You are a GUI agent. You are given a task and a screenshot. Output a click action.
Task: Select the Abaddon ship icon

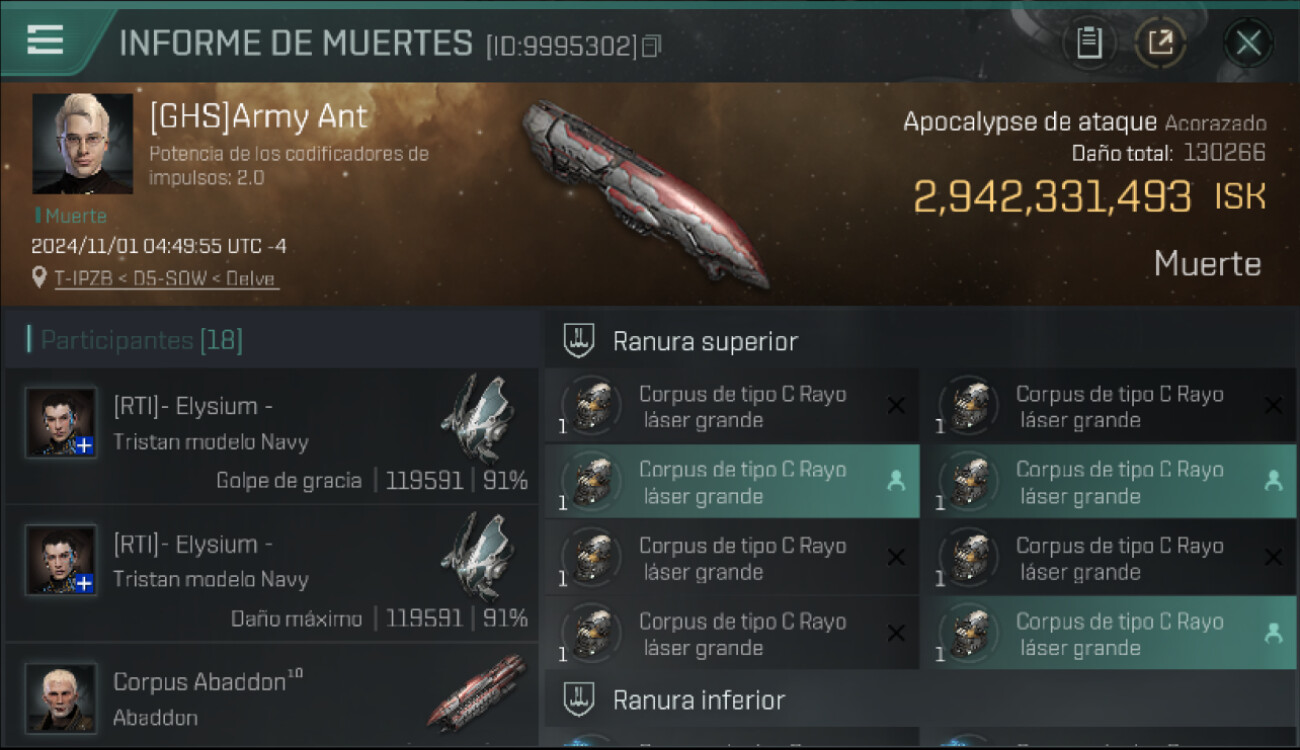point(477,692)
